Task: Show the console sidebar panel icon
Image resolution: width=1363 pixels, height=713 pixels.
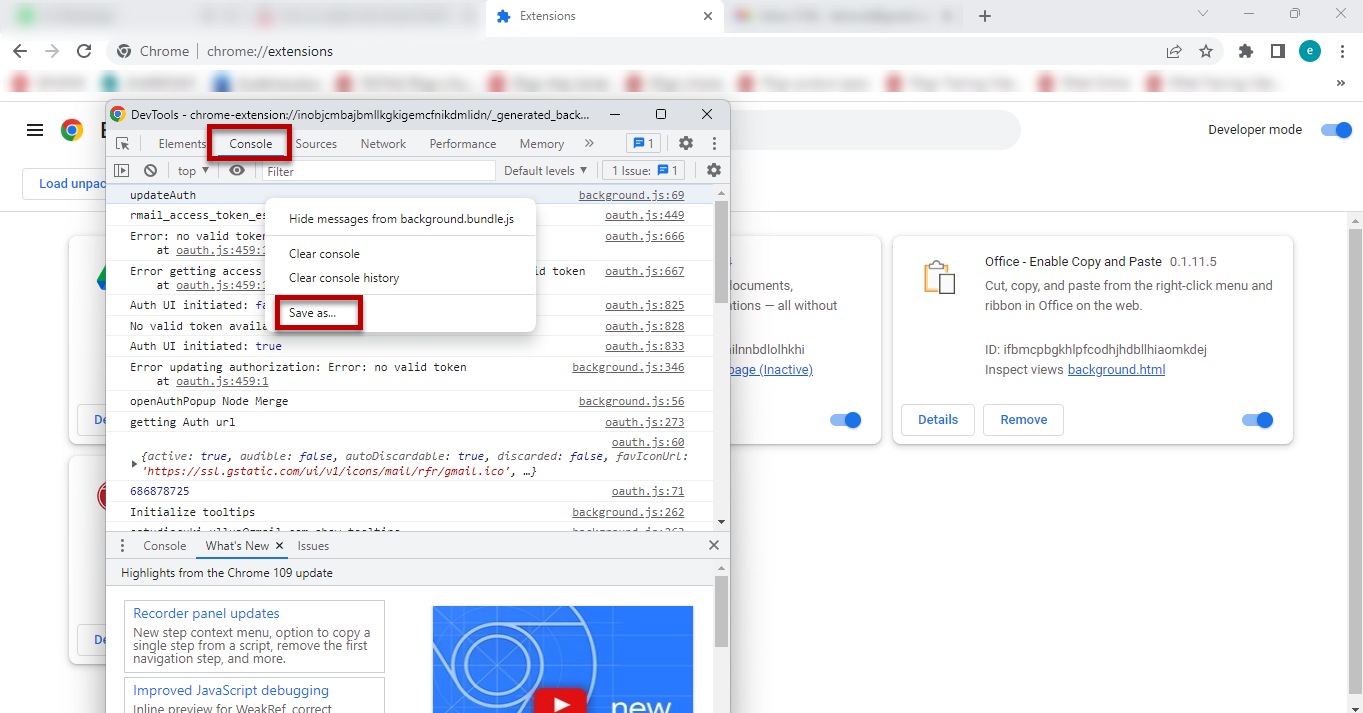Action: tap(122, 171)
